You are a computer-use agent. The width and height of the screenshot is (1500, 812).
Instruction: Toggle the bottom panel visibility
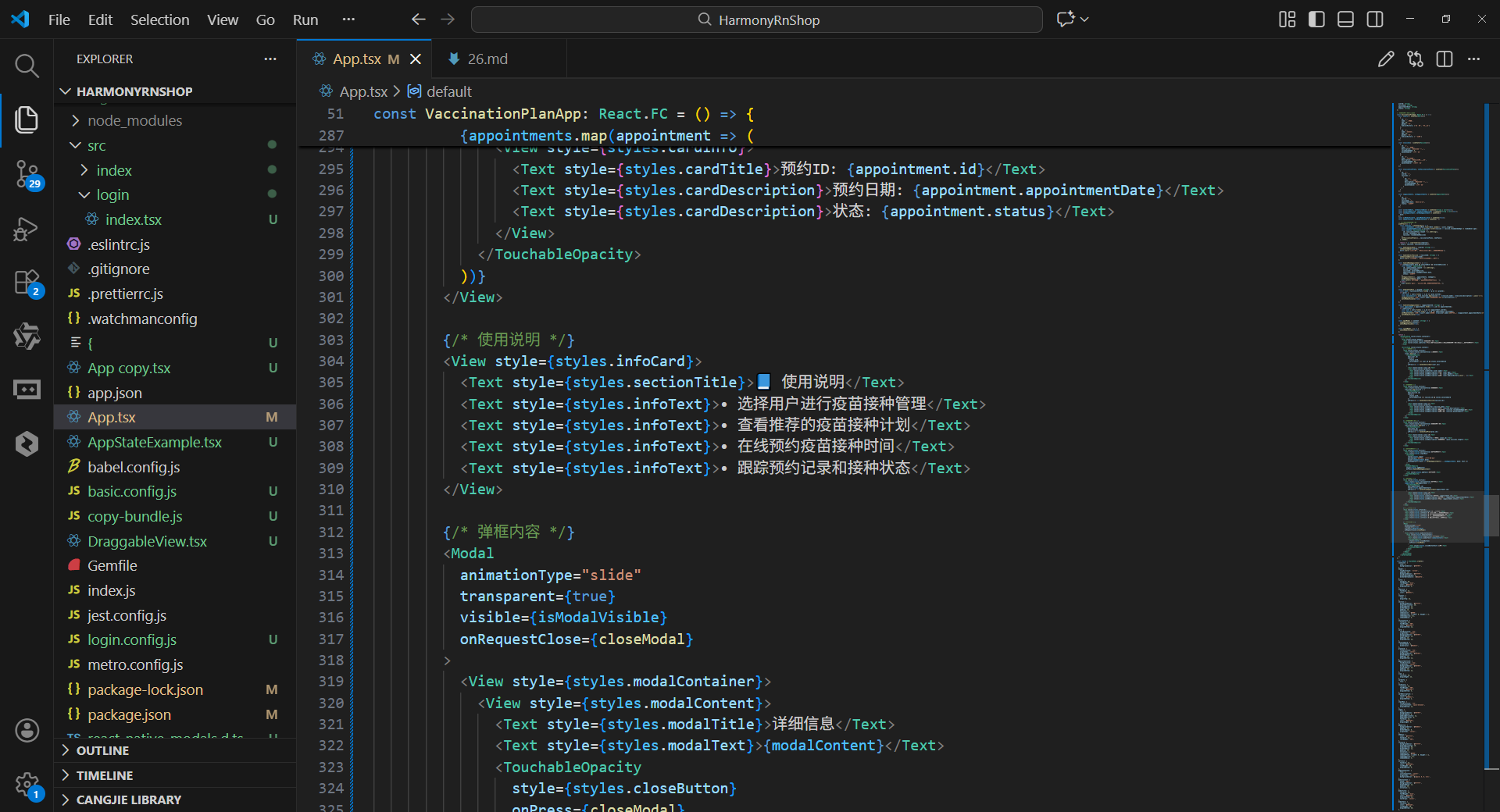[x=1345, y=20]
